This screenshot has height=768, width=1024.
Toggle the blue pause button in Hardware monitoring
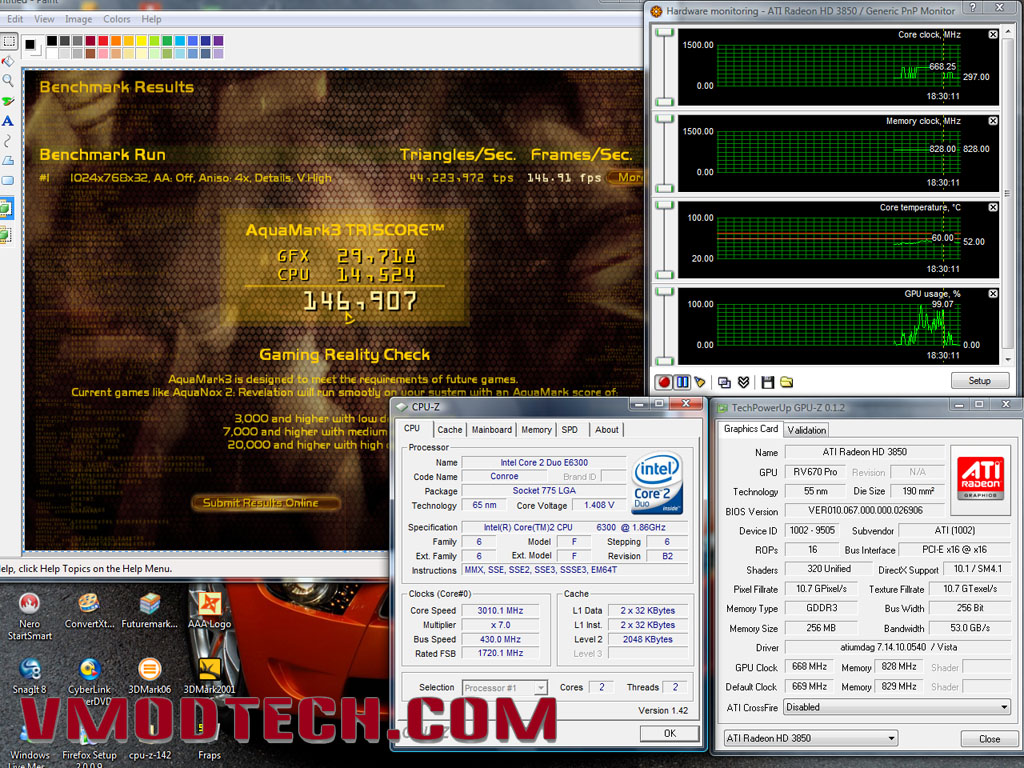(x=682, y=382)
